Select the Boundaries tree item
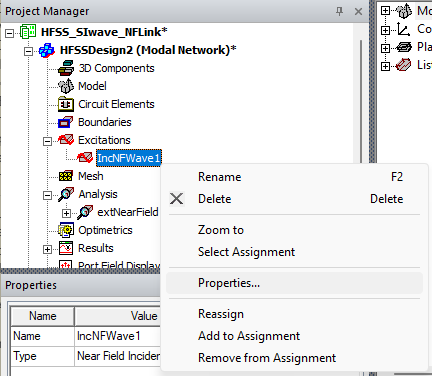 pyautogui.click(x=105, y=122)
